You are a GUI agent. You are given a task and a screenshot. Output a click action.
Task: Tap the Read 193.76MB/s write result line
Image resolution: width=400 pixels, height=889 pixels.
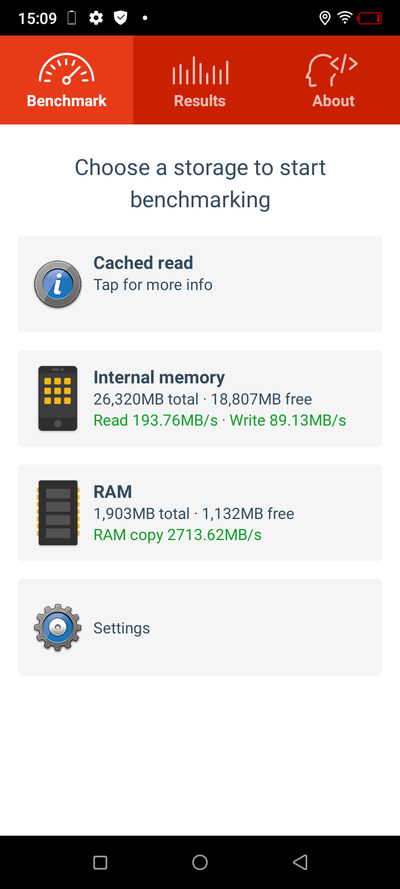coord(220,421)
